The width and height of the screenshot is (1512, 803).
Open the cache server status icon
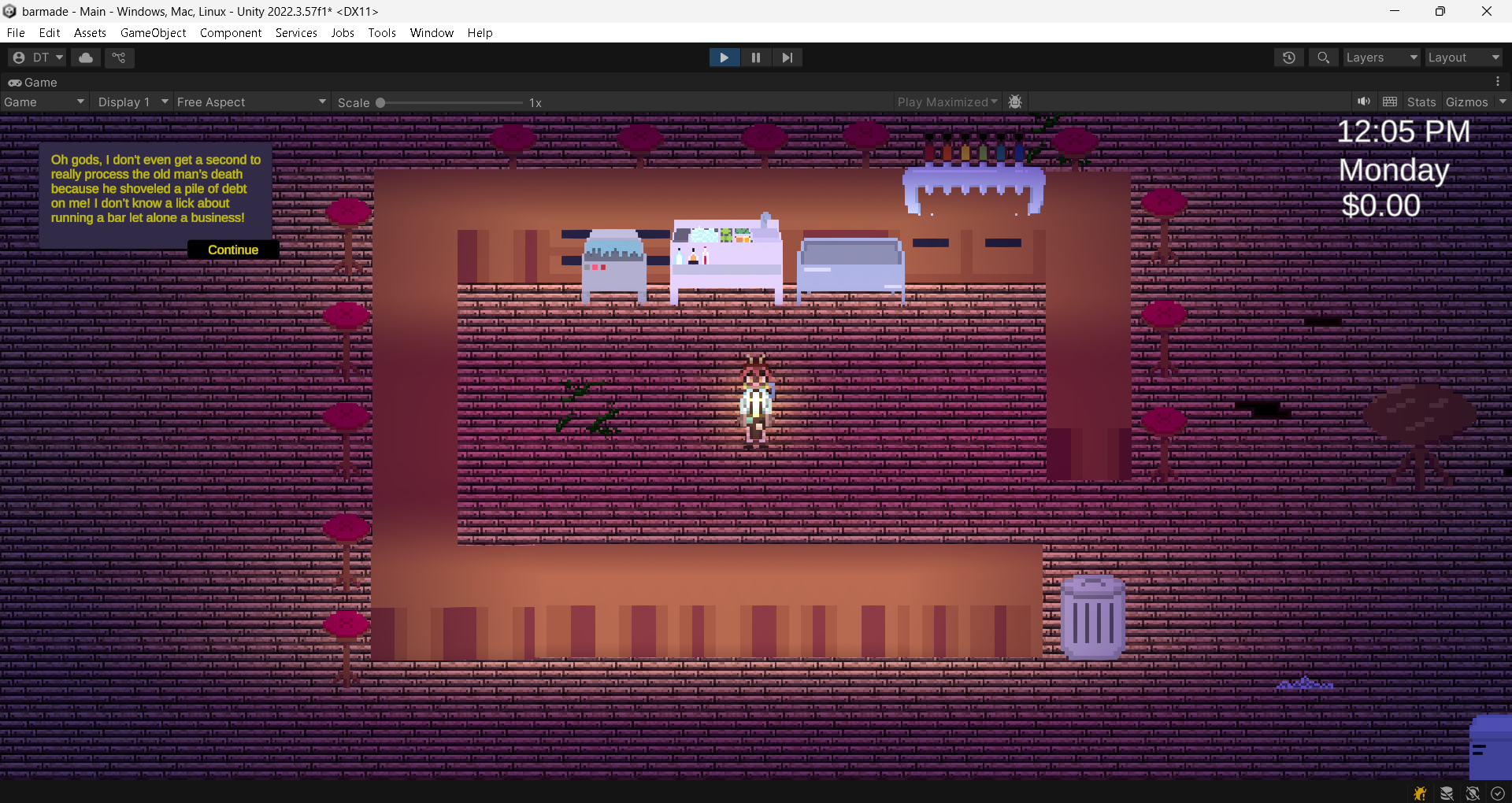point(1447,793)
